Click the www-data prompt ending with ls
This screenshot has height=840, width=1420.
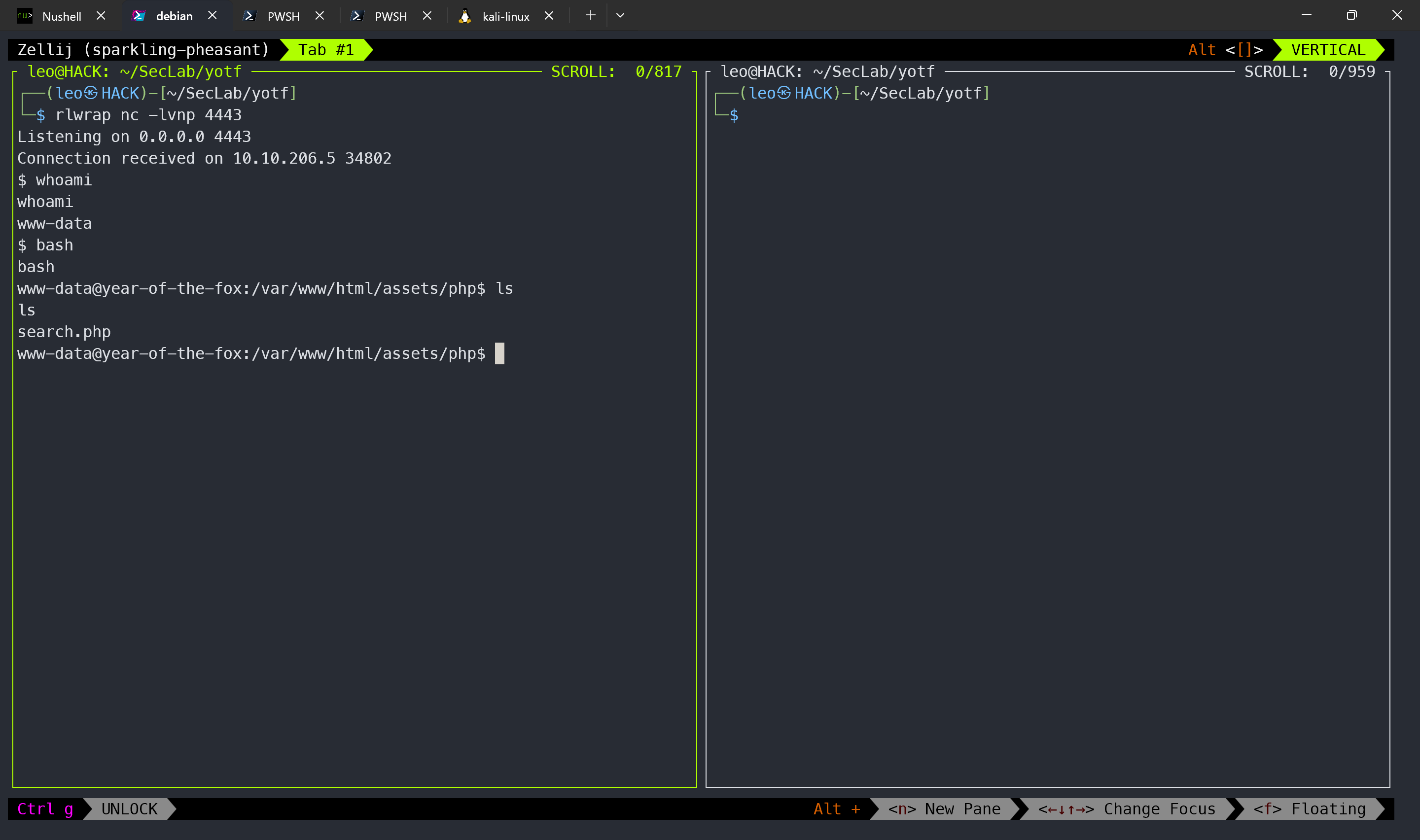(x=265, y=288)
